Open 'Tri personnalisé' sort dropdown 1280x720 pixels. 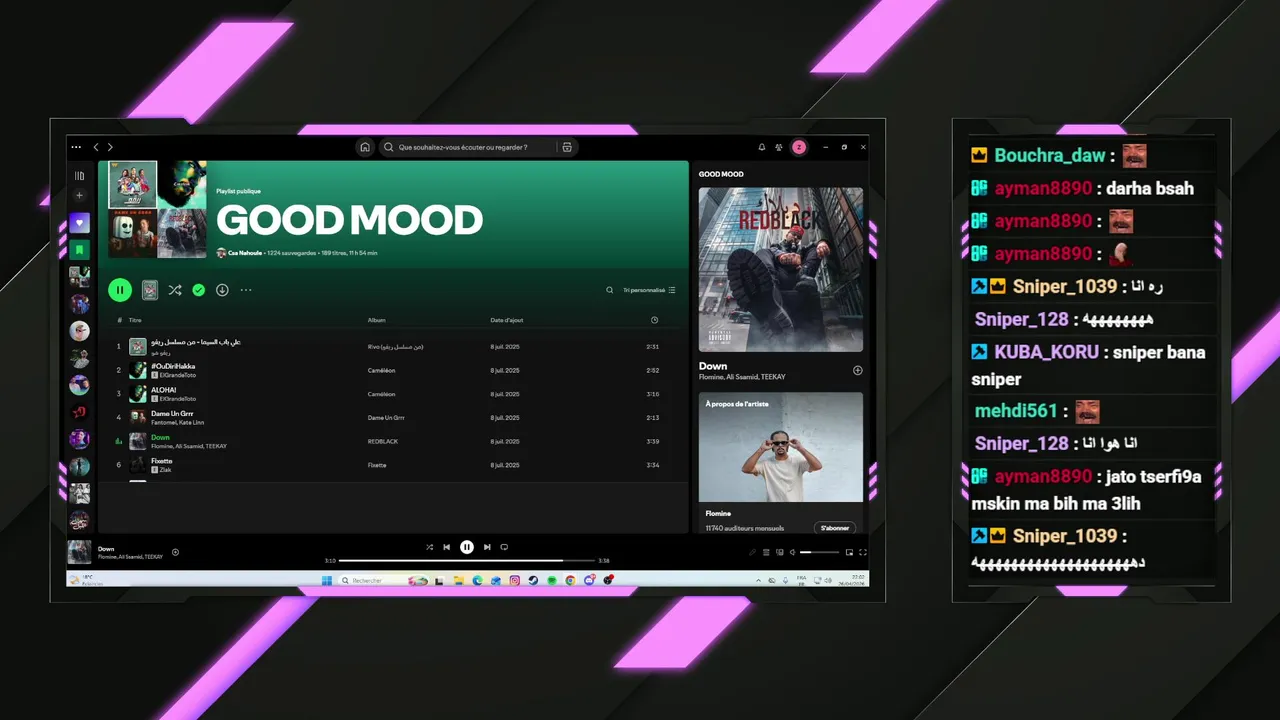pos(649,290)
